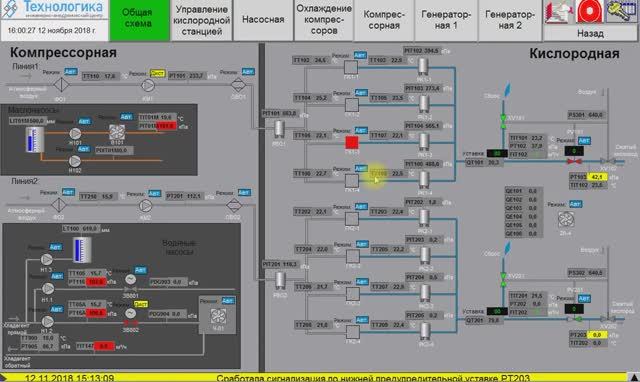Click the oil tank level gauge

click(35, 139)
